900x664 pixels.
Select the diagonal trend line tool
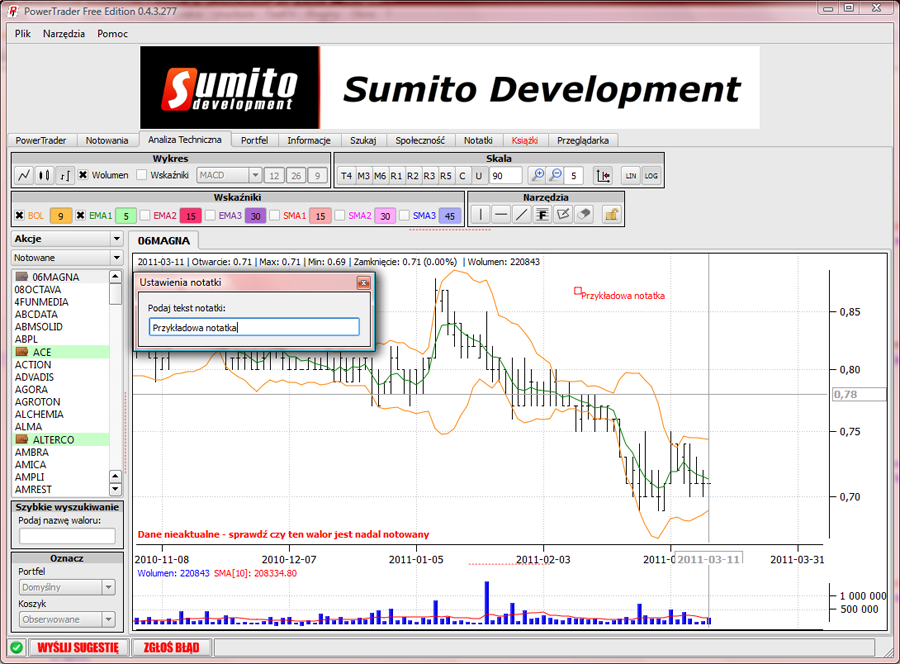pos(522,215)
